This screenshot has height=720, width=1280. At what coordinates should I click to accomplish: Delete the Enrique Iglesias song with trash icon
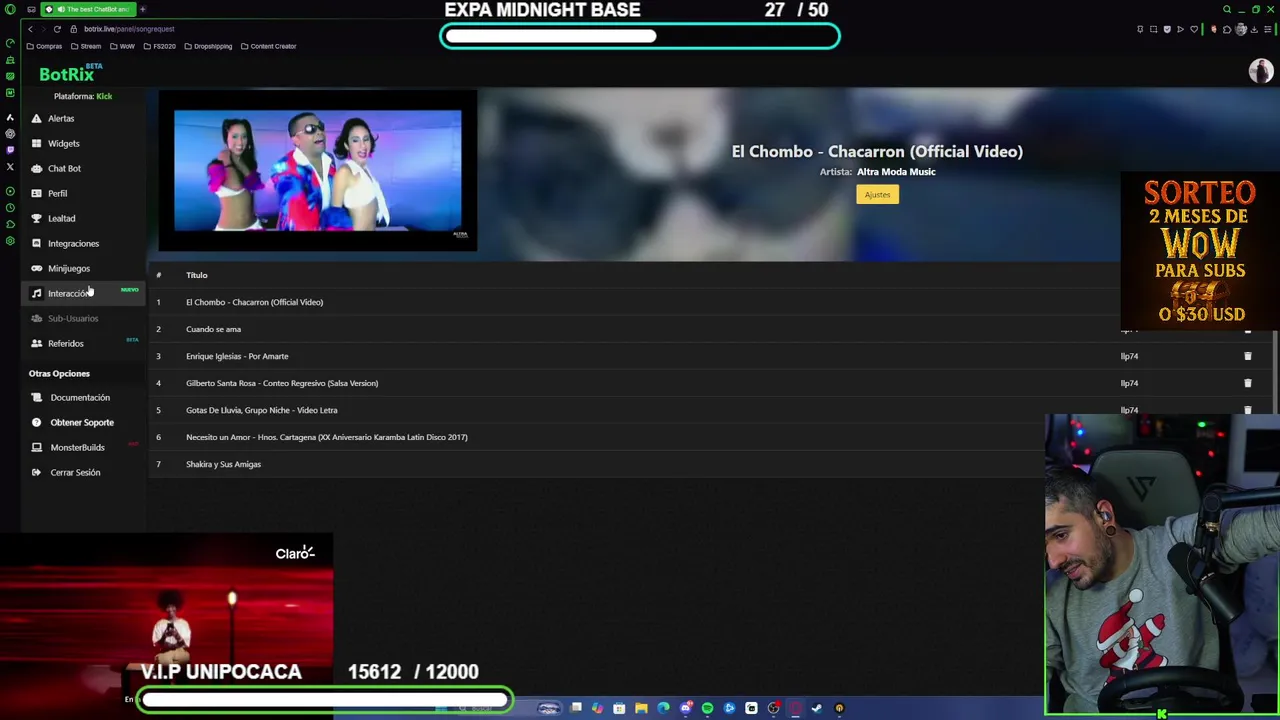pyautogui.click(x=1247, y=356)
